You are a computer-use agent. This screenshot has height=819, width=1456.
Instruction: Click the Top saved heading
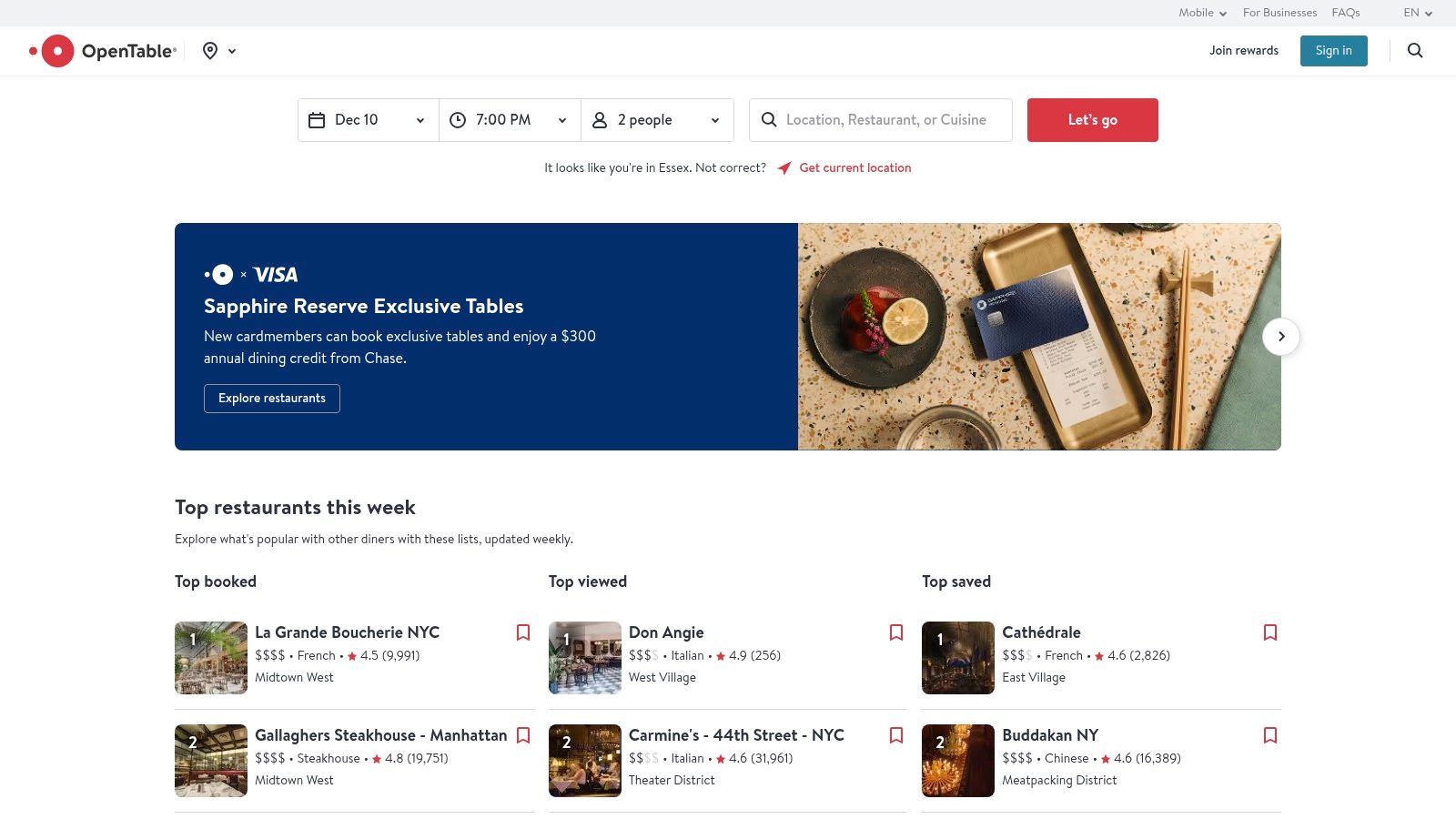click(956, 581)
